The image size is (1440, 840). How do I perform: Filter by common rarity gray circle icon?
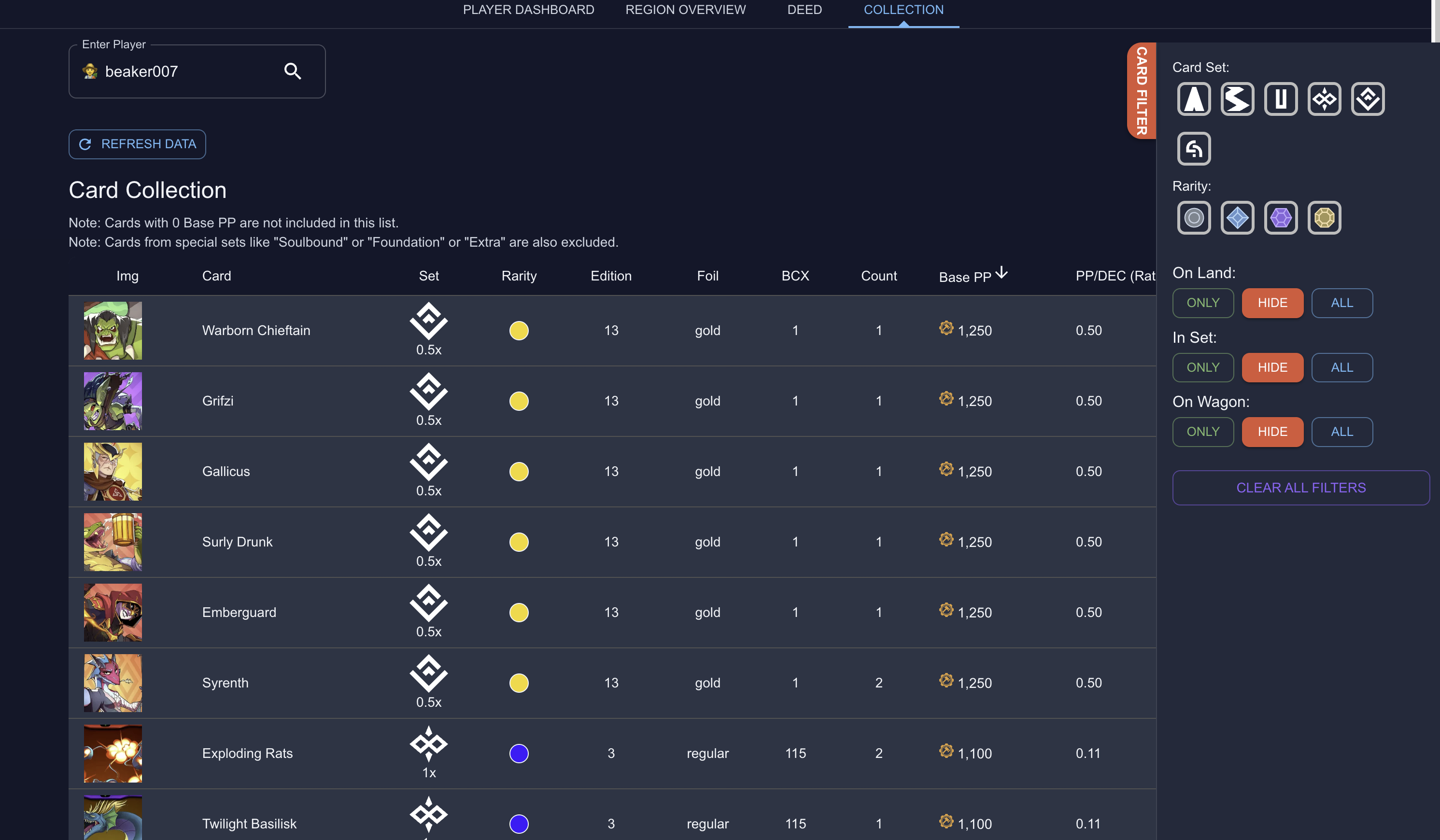pos(1194,218)
